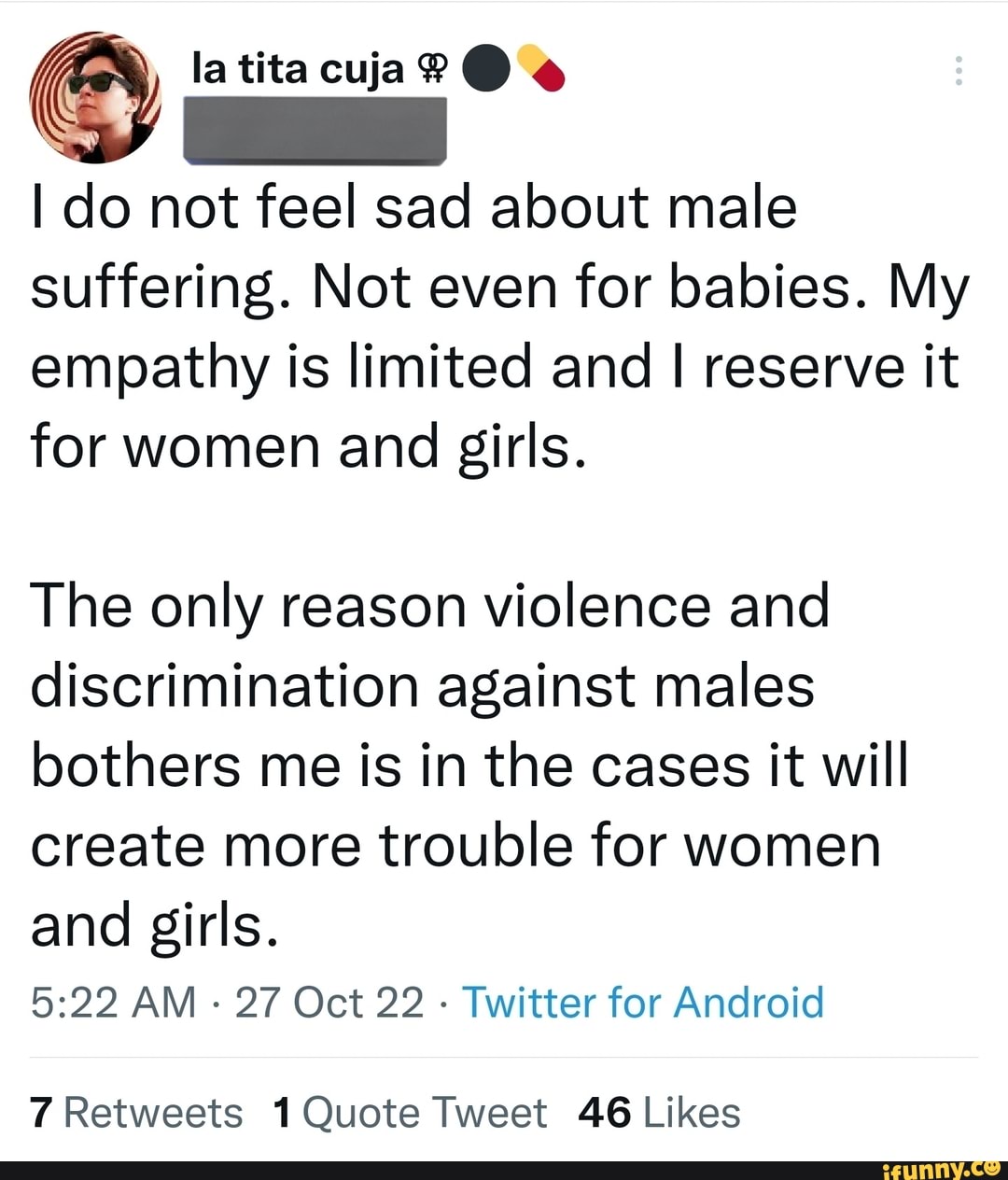
Task: Click the 5:22 AM timestamp
Action: pos(113,1003)
